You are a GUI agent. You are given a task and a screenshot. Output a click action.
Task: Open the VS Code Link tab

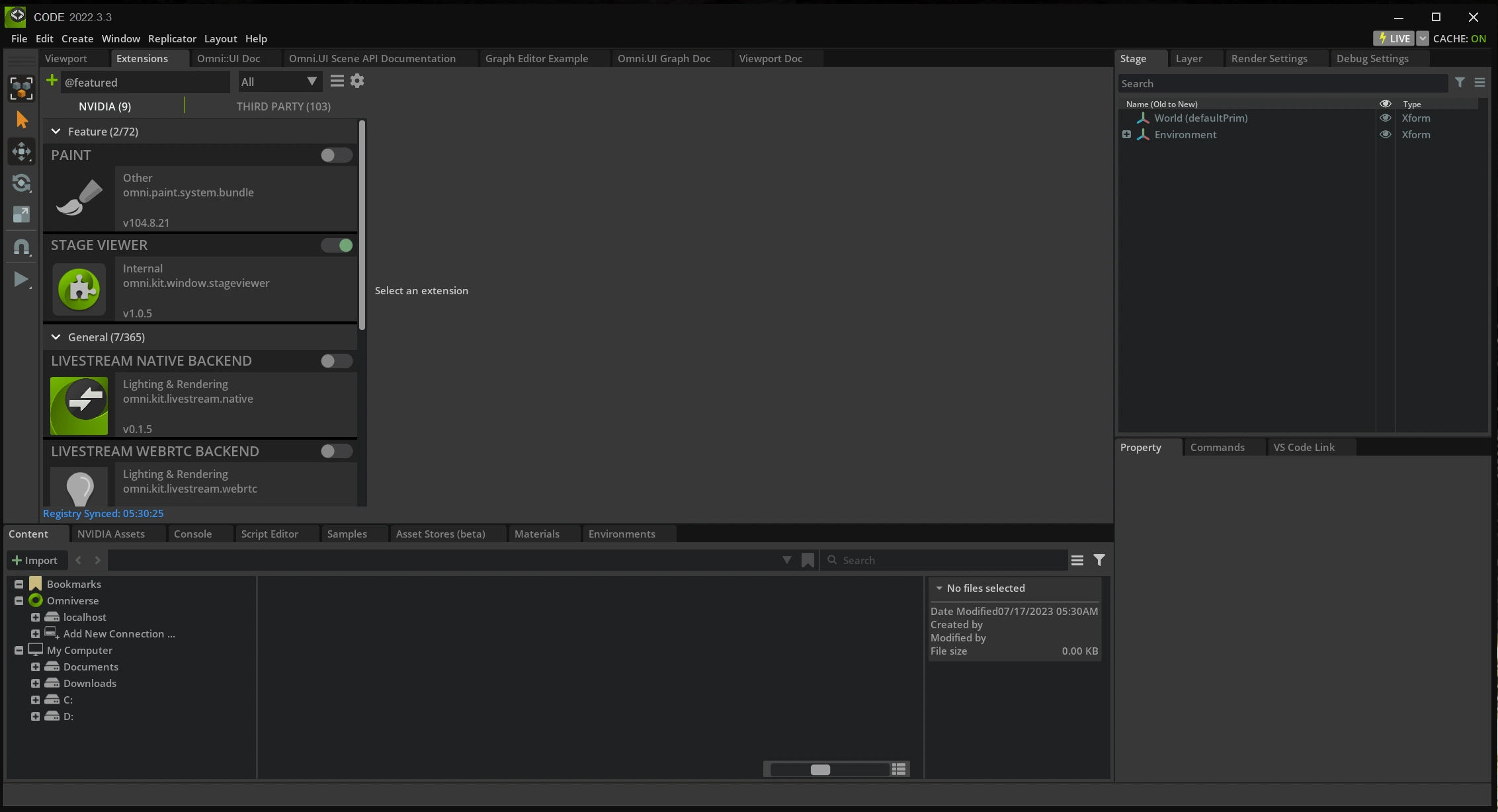tap(1304, 447)
